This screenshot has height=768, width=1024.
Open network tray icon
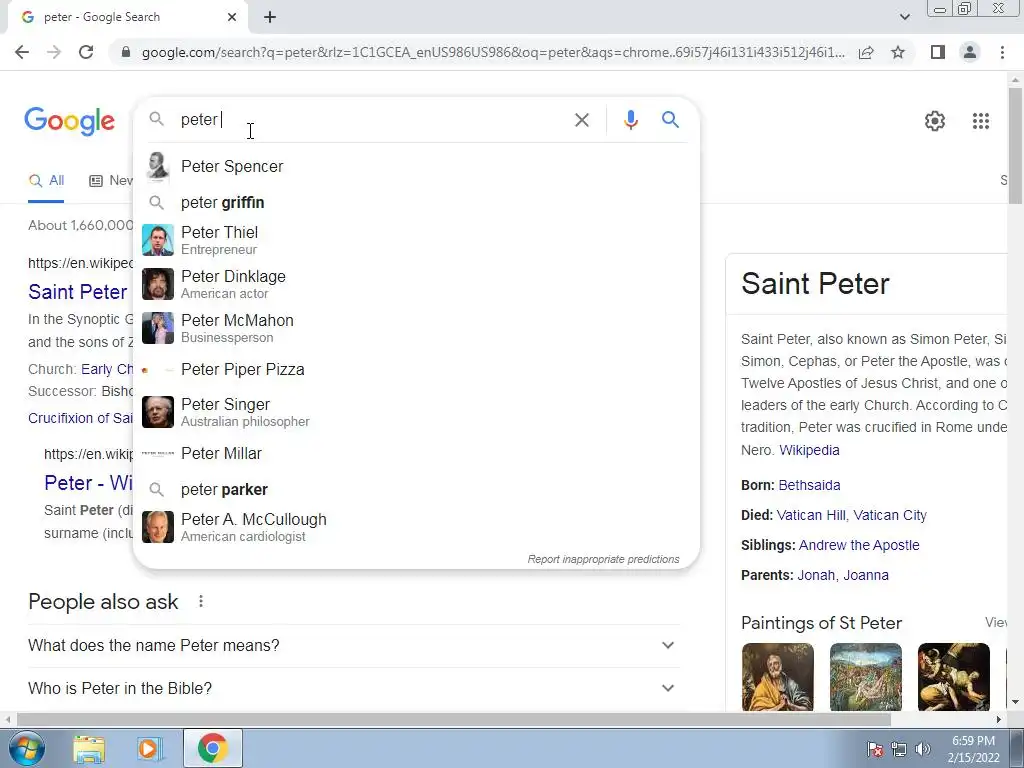[x=899, y=749]
